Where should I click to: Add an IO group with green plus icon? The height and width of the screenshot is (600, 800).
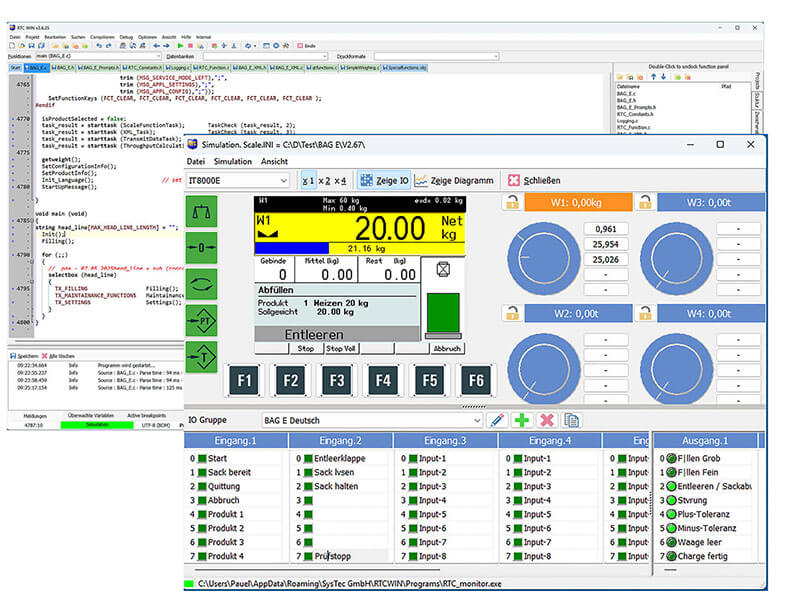pos(521,420)
